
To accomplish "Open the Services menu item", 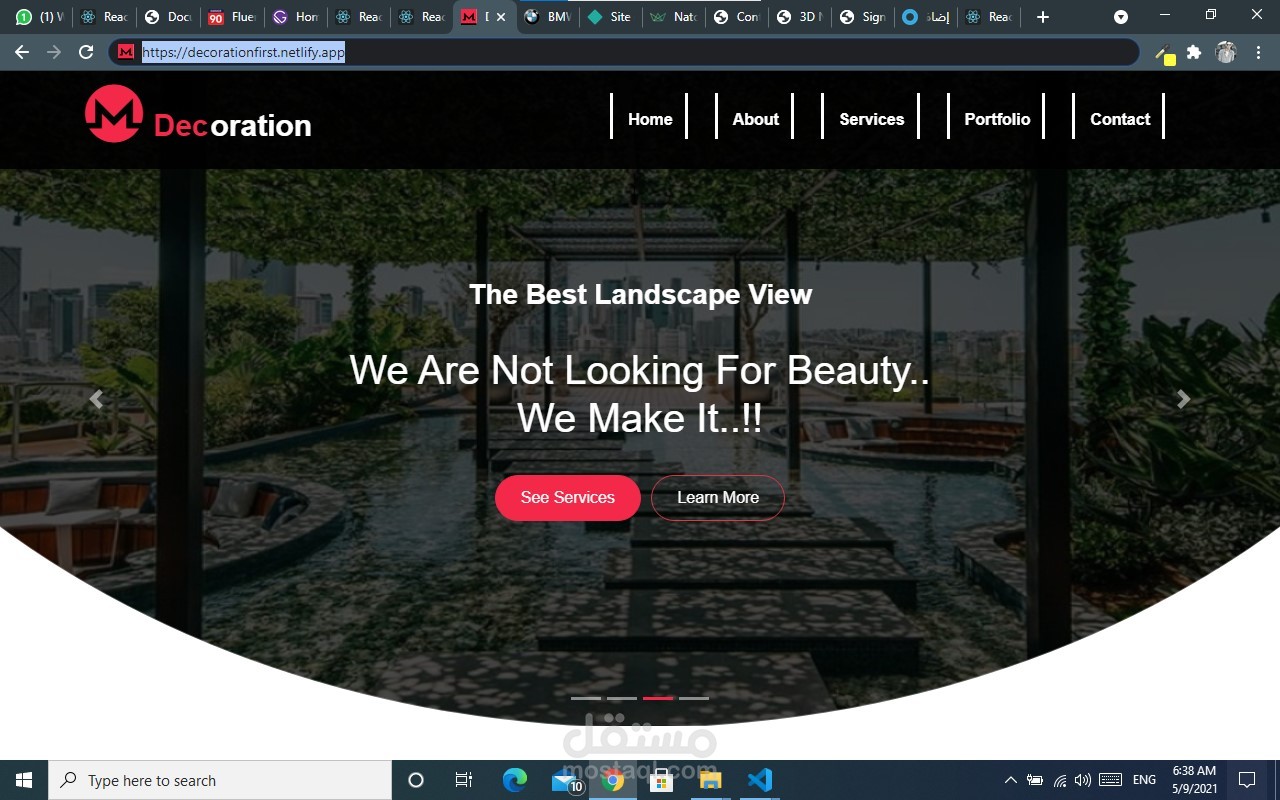I will [871, 119].
